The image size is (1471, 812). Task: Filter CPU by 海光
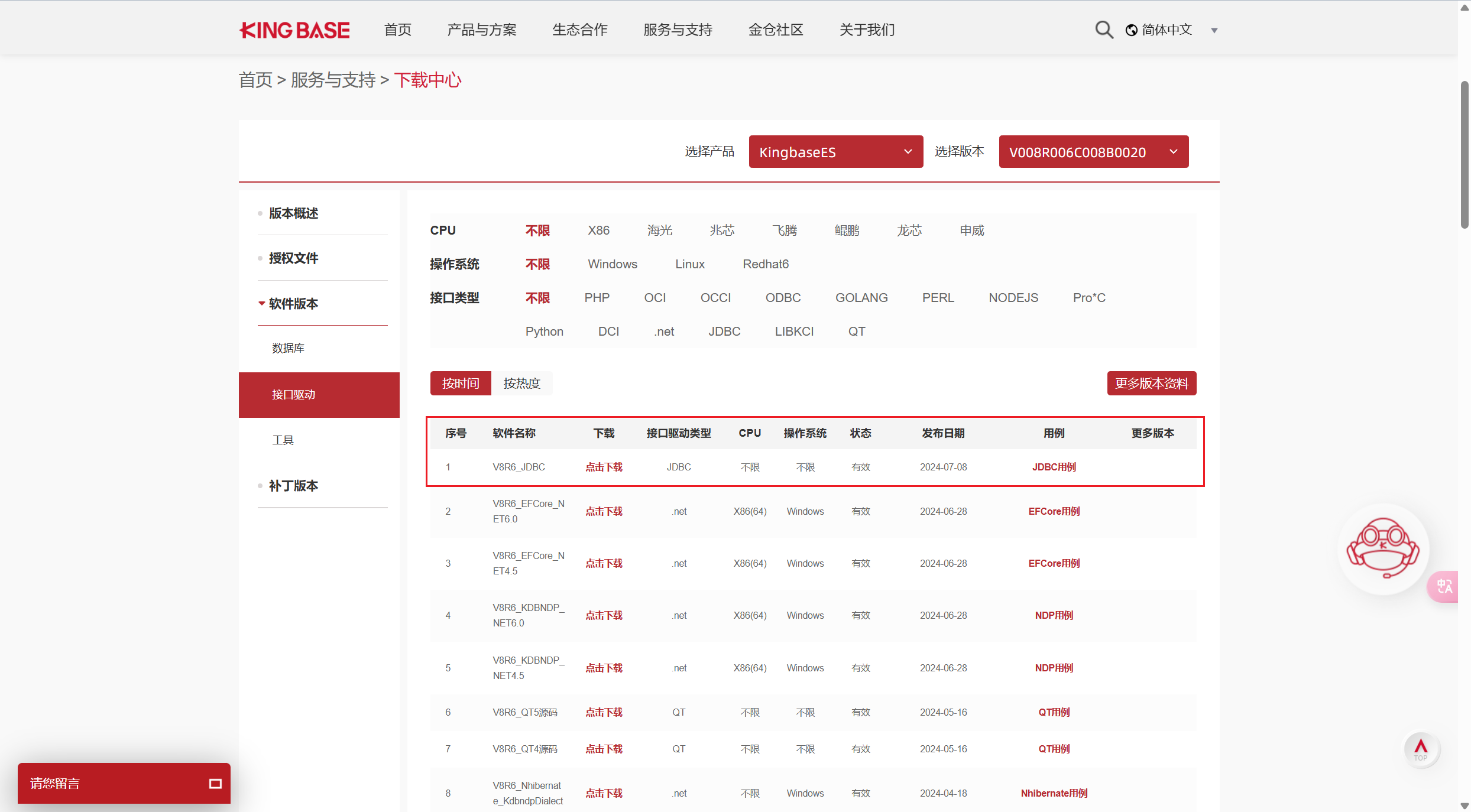(x=660, y=230)
